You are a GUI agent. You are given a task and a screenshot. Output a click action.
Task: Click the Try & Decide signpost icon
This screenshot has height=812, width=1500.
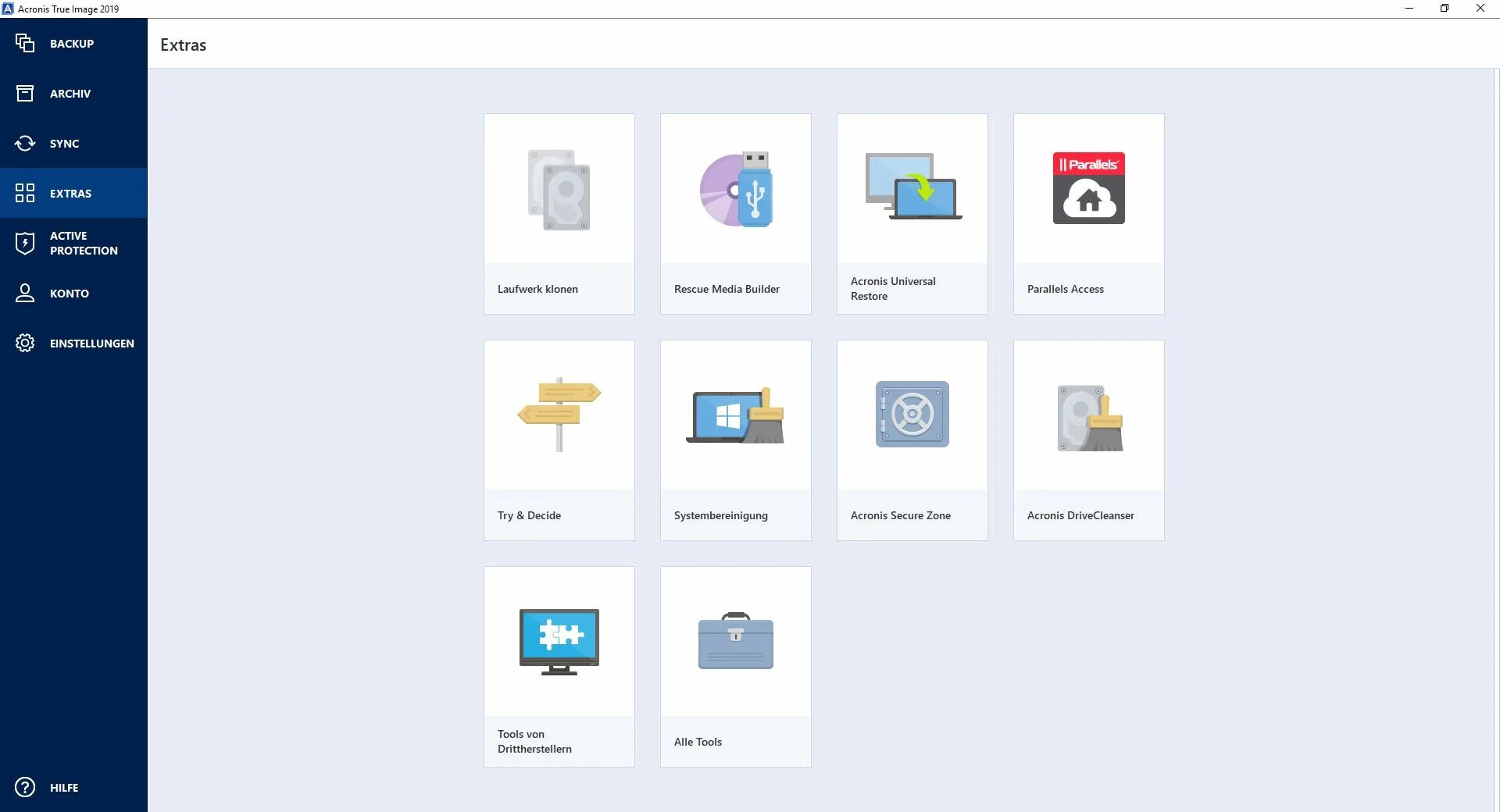tap(559, 415)
